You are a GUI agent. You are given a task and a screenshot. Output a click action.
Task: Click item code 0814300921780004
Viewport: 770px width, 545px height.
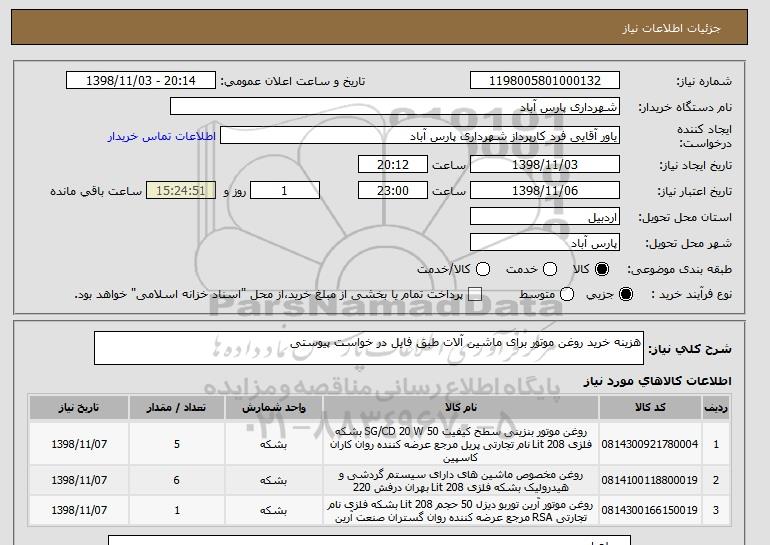pyautogui.click(x=650, y=444)
